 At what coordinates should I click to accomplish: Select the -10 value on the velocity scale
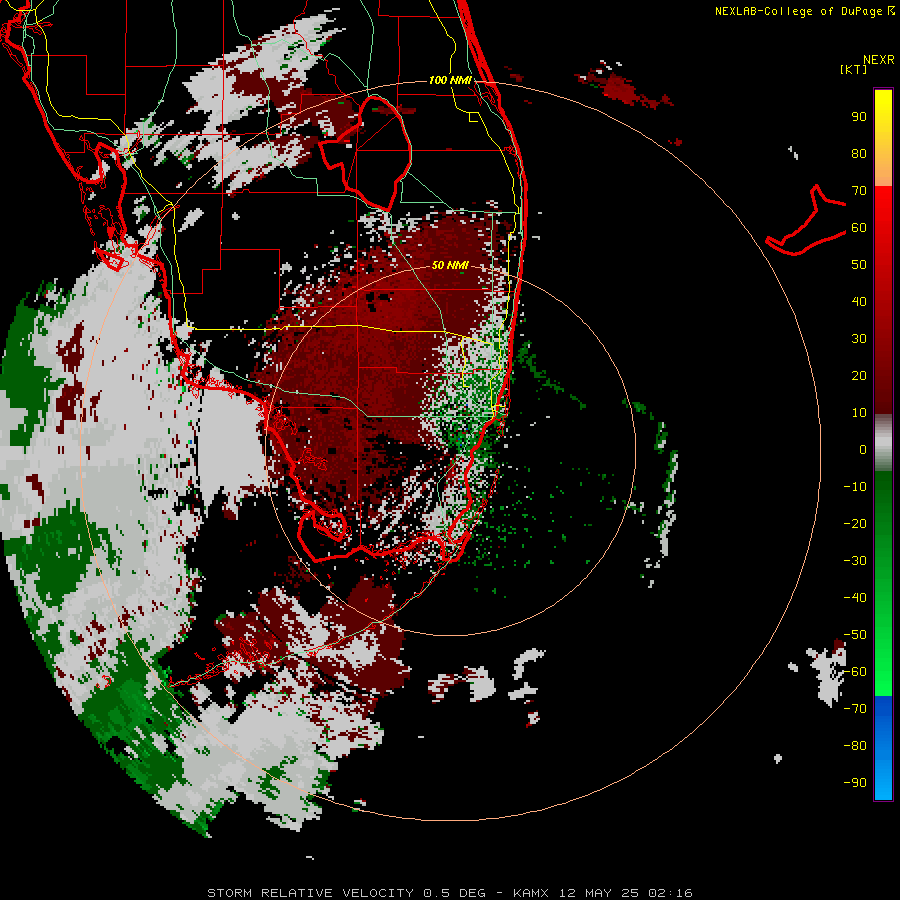pos(855,487)
